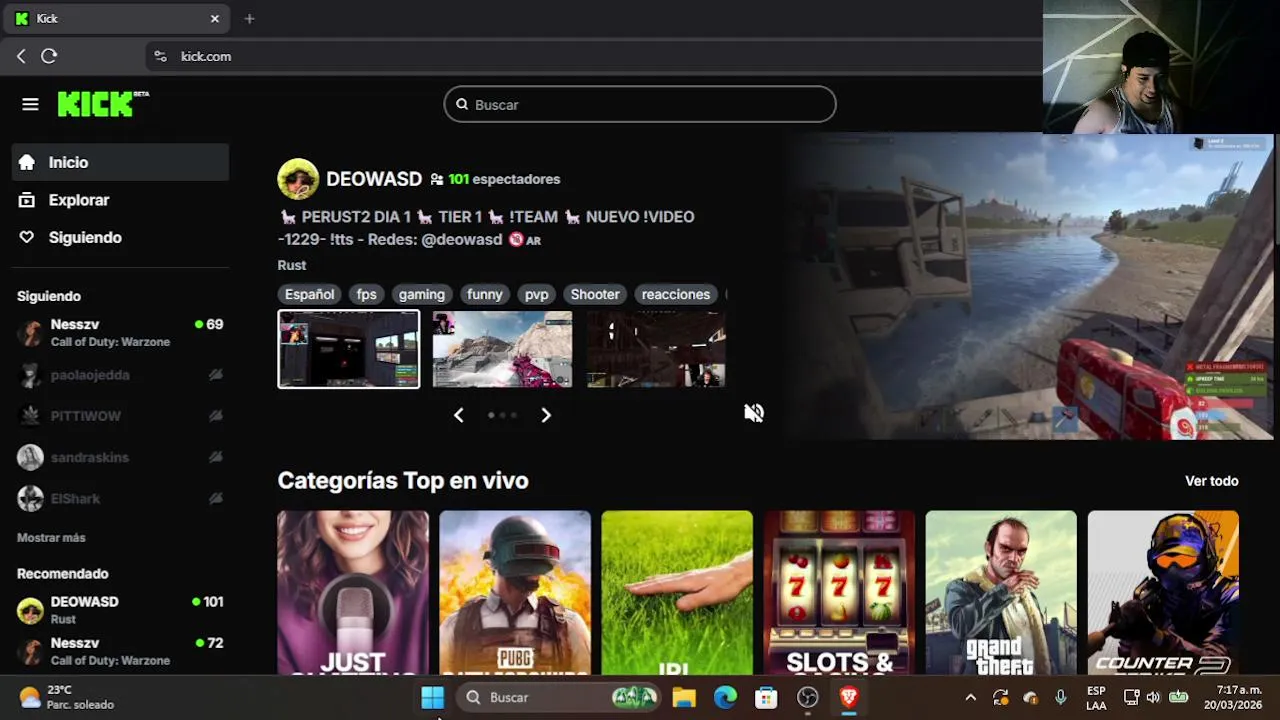The width and height of the screenshot is (1280, 720).
Task: Open paolaojedda offline channel
Action: 120,375
